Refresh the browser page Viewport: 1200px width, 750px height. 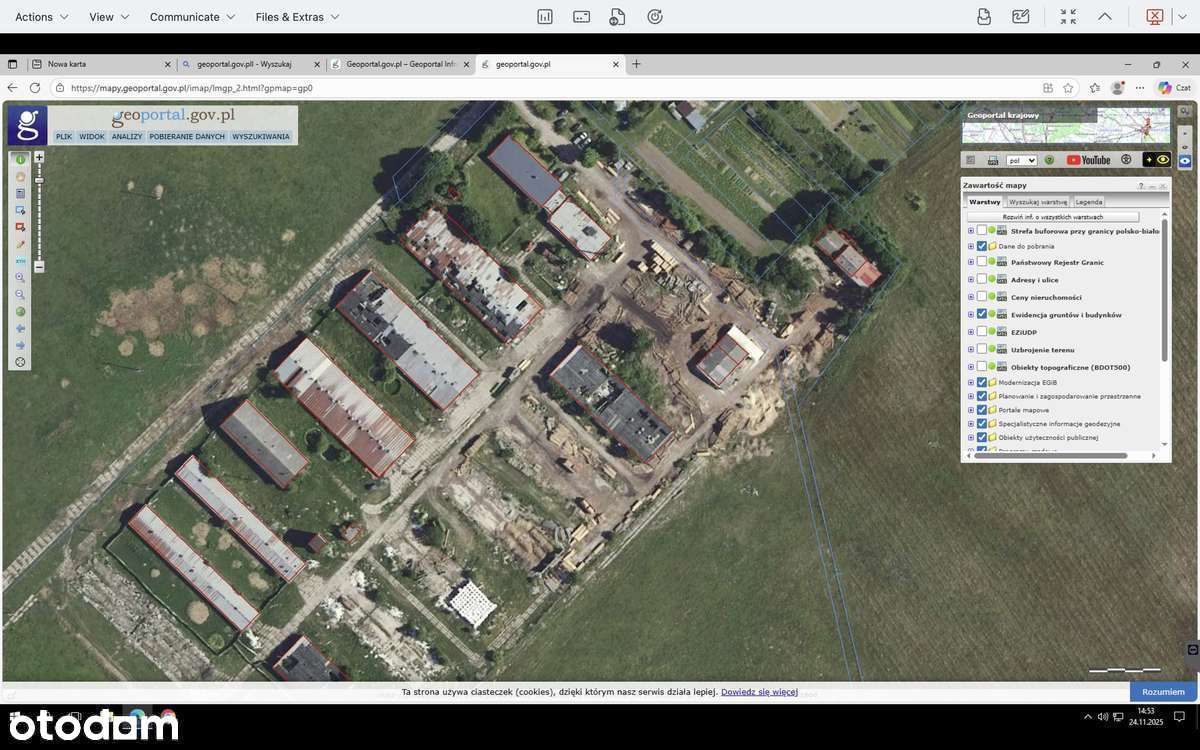coord(35,88)
